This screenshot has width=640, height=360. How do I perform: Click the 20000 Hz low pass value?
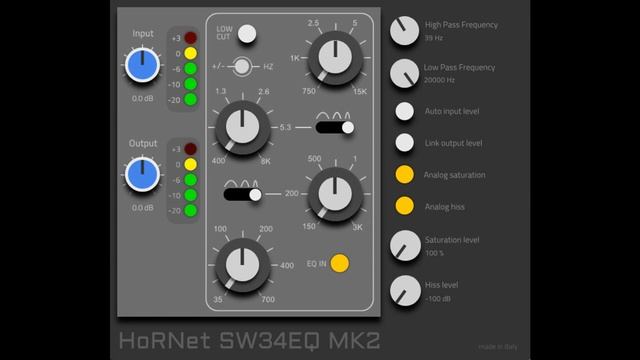pos(439,80)
